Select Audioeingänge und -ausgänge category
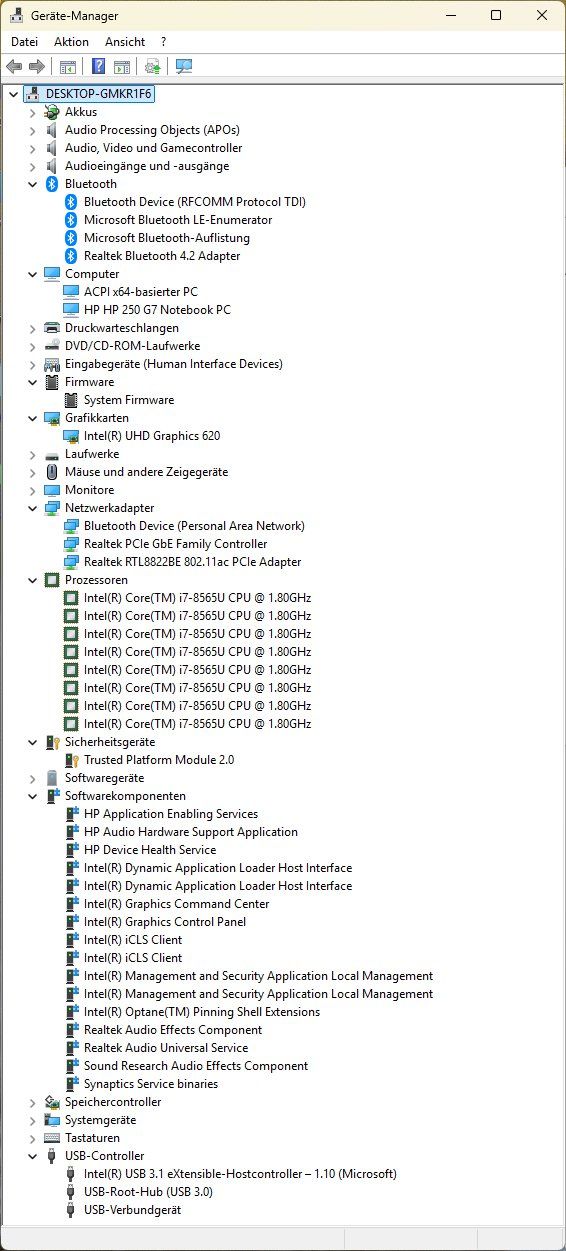566x1251 pixels. 147,166
